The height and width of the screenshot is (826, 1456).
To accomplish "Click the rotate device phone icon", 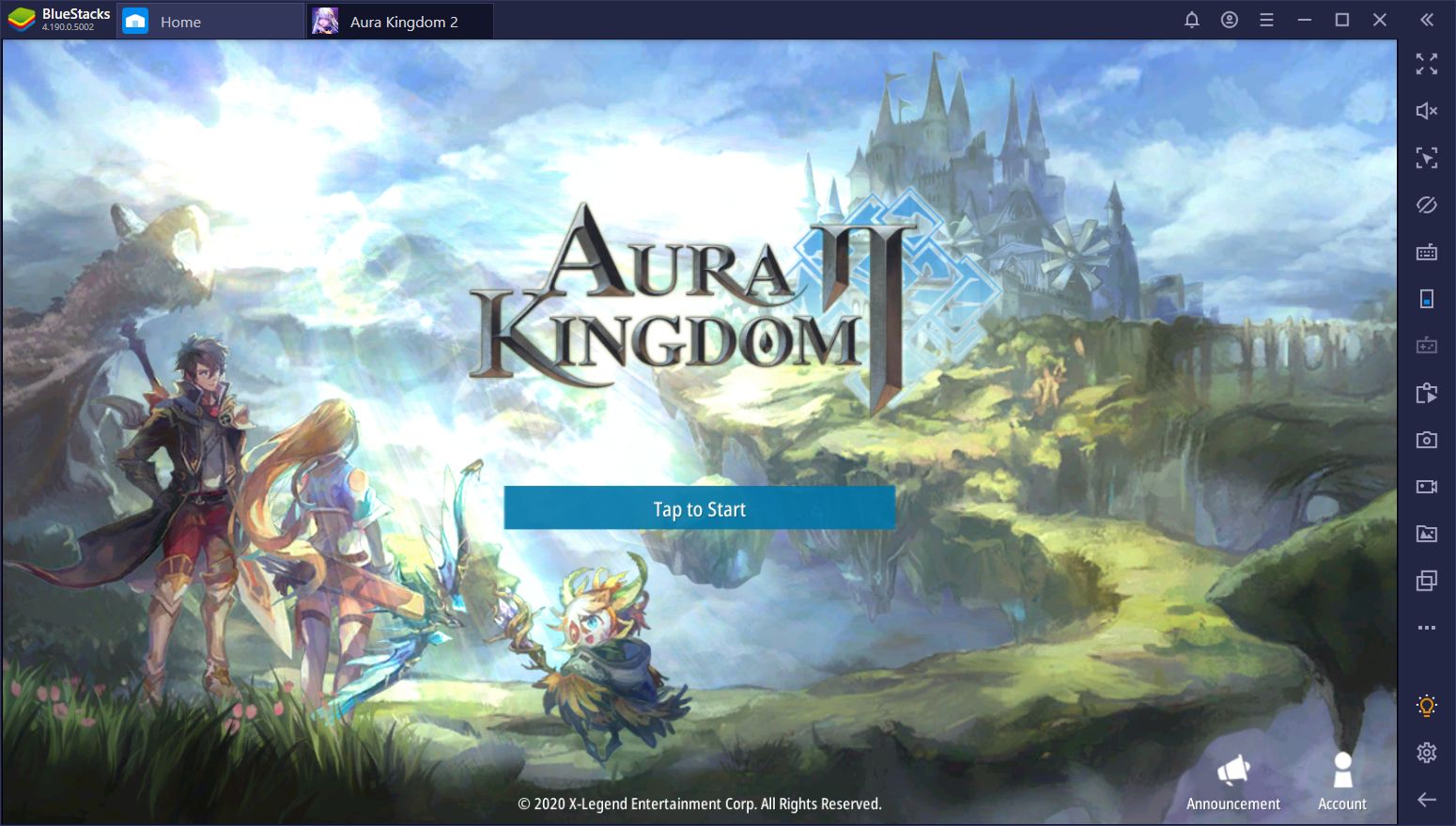I will pos(1427,299).
